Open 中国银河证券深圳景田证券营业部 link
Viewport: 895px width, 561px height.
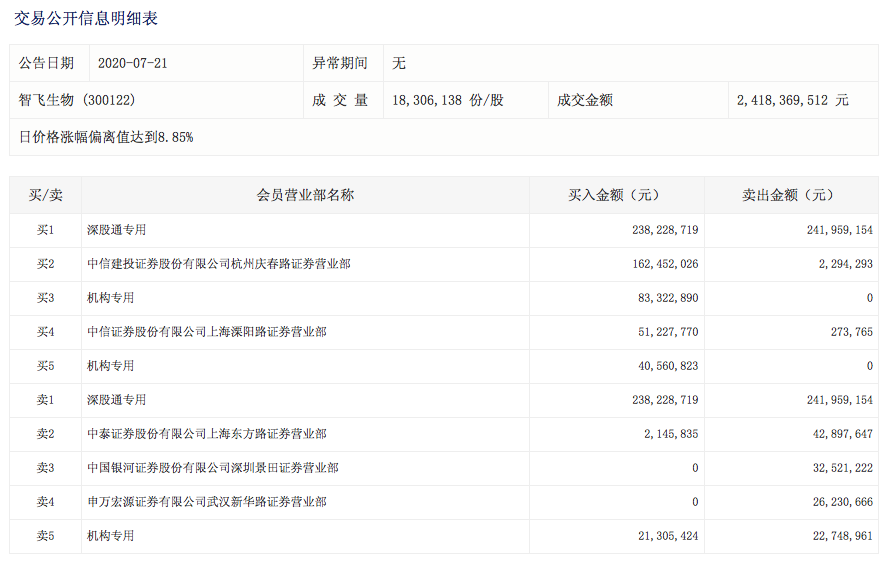click(x=212, y=468)
